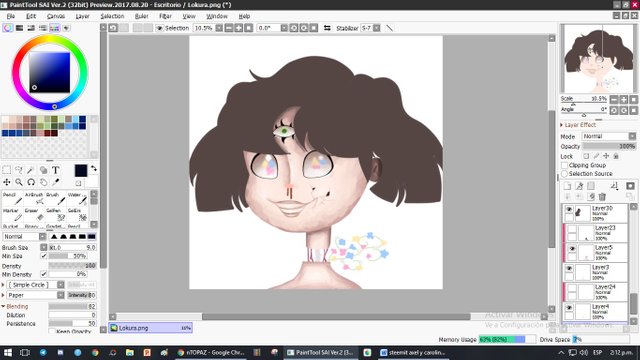Add a layer mask
The width and height of the screenshot is (640, 360).
631,186
